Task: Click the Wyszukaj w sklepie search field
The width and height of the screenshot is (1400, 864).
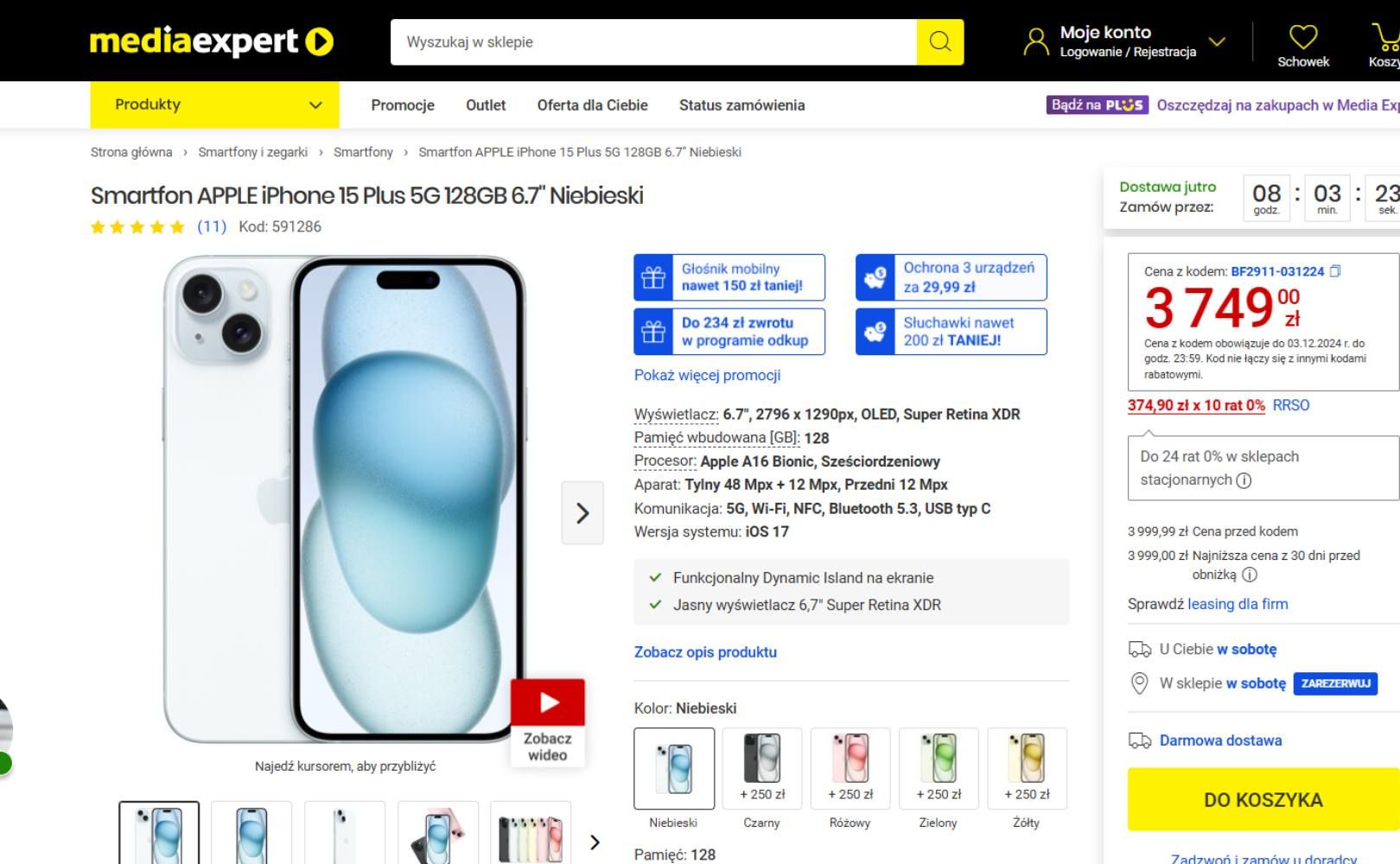Action: 653,41
